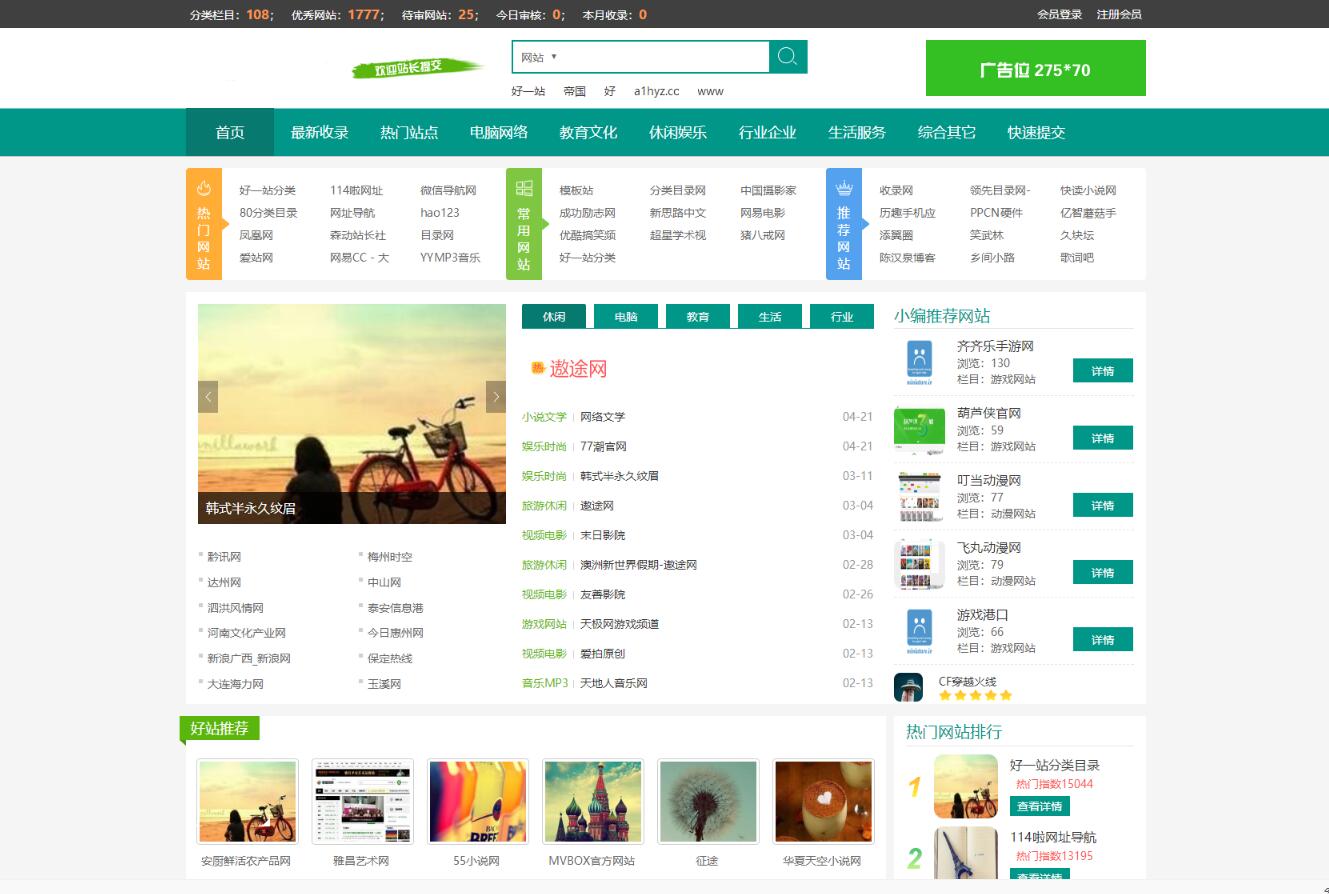
Task: Click the magnifier search button
Action: tap(788, 57)
